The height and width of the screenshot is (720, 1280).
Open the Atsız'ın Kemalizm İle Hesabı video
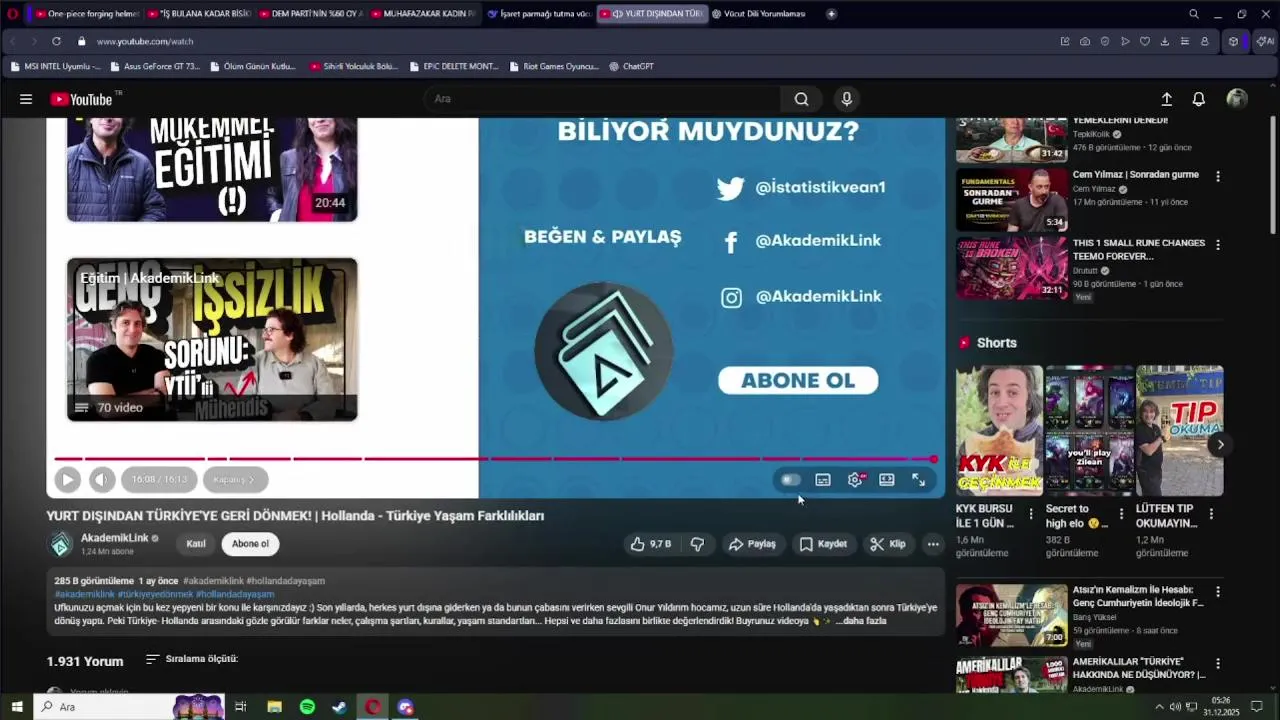[1011, 615]
